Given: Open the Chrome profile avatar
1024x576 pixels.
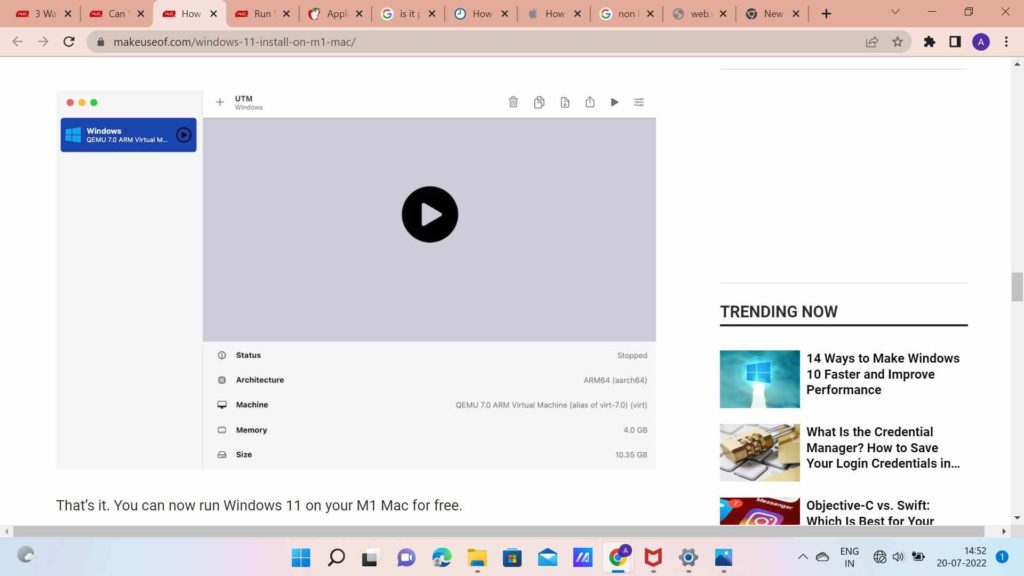Looking at the screenshot, I should coord(981,42).
